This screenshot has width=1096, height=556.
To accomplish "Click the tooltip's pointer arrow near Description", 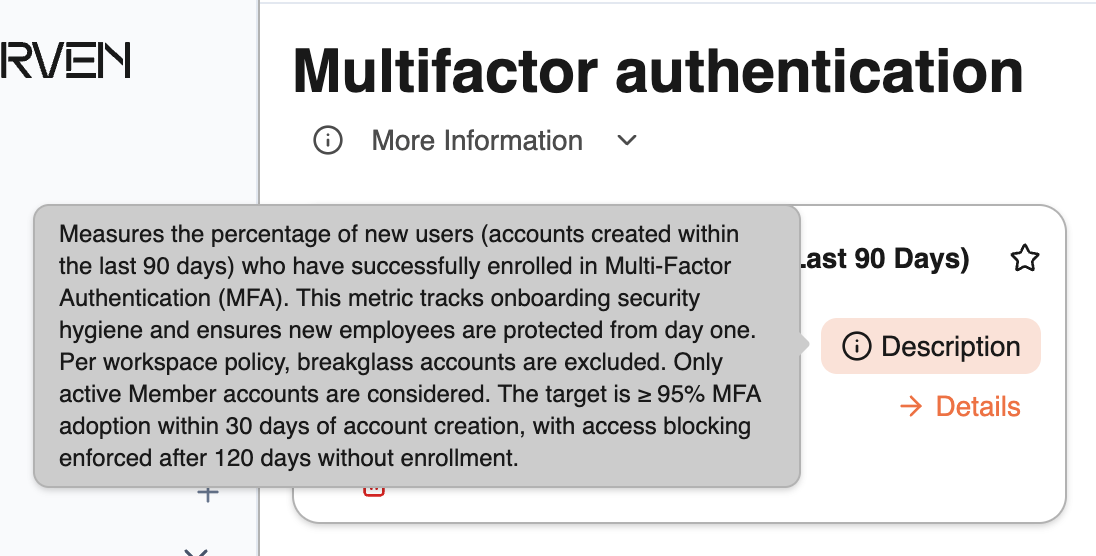I will coord(805,344).
